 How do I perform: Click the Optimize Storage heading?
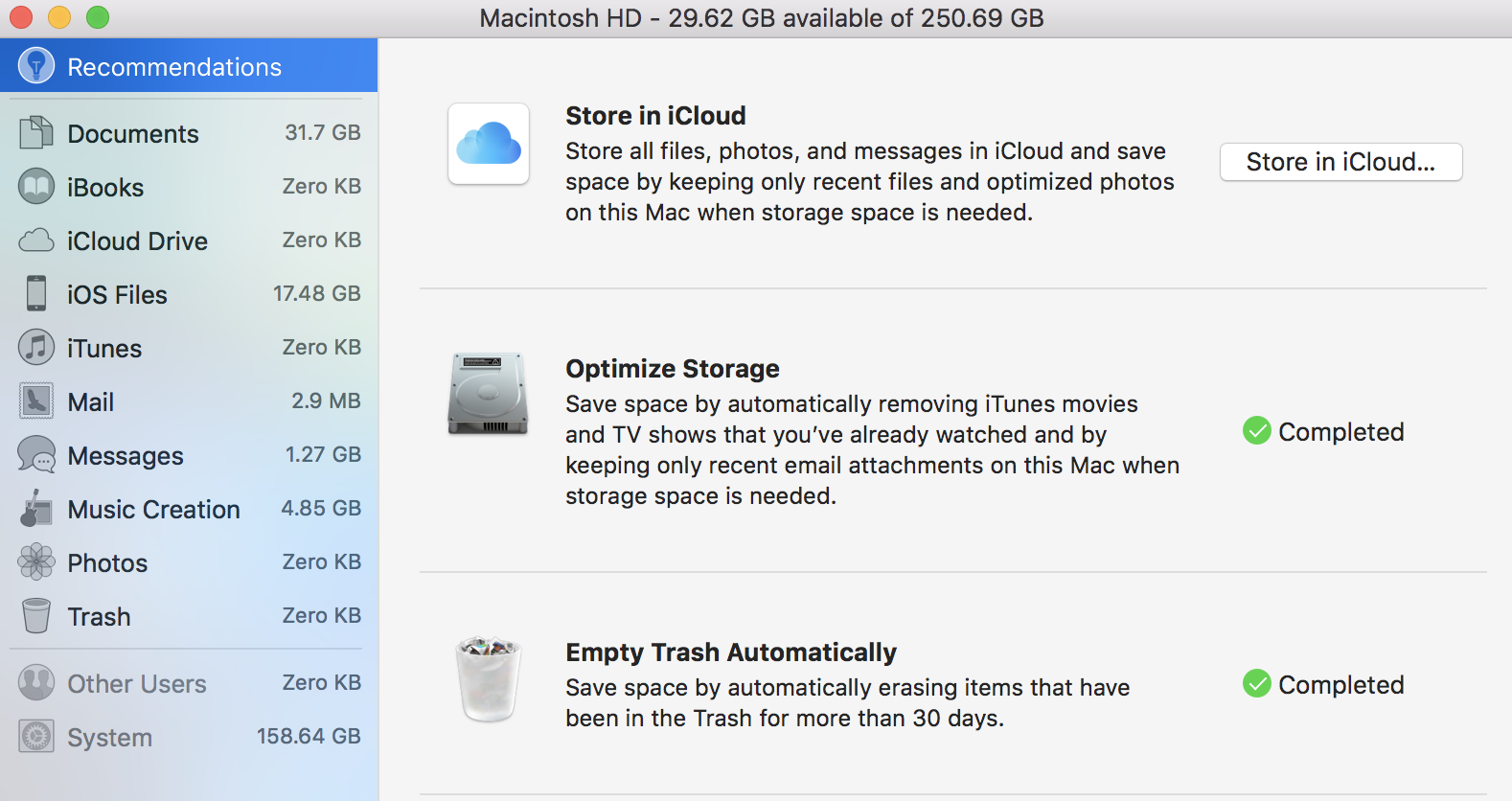tap(673, 369)
